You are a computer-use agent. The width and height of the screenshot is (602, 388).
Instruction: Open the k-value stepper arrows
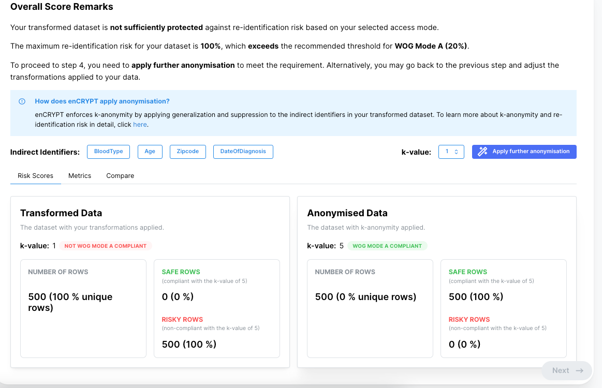pyautogui.click(x=456, y=152)
